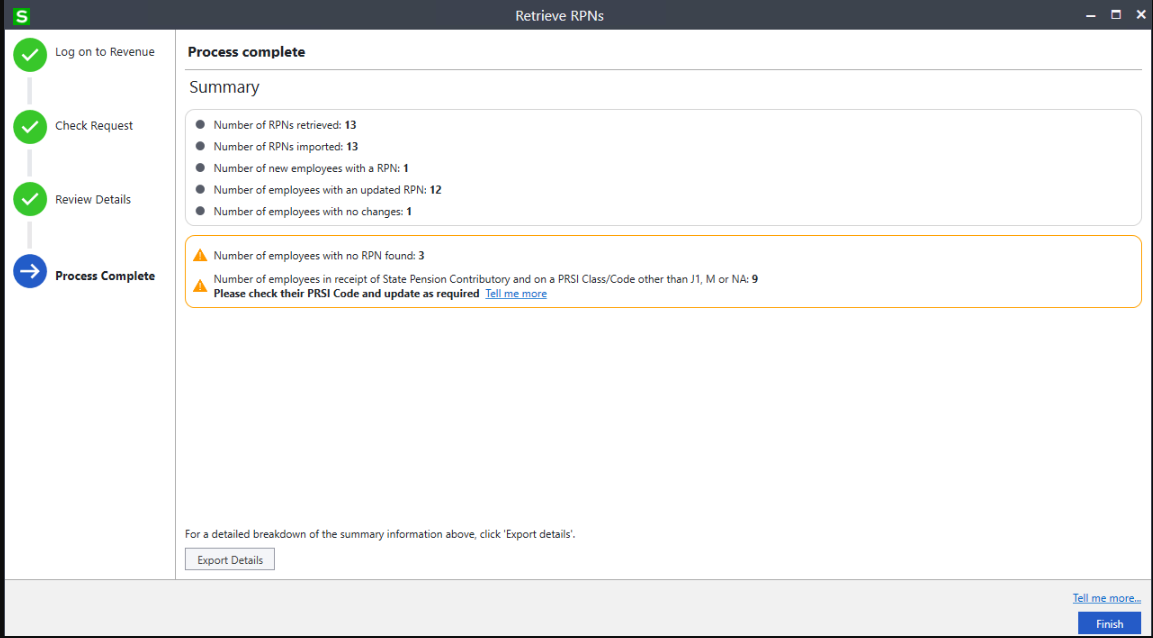Viewport: 1153px width, 638px height.
Task: Click the employees with an updated RPN line
Action: (327, 190)
